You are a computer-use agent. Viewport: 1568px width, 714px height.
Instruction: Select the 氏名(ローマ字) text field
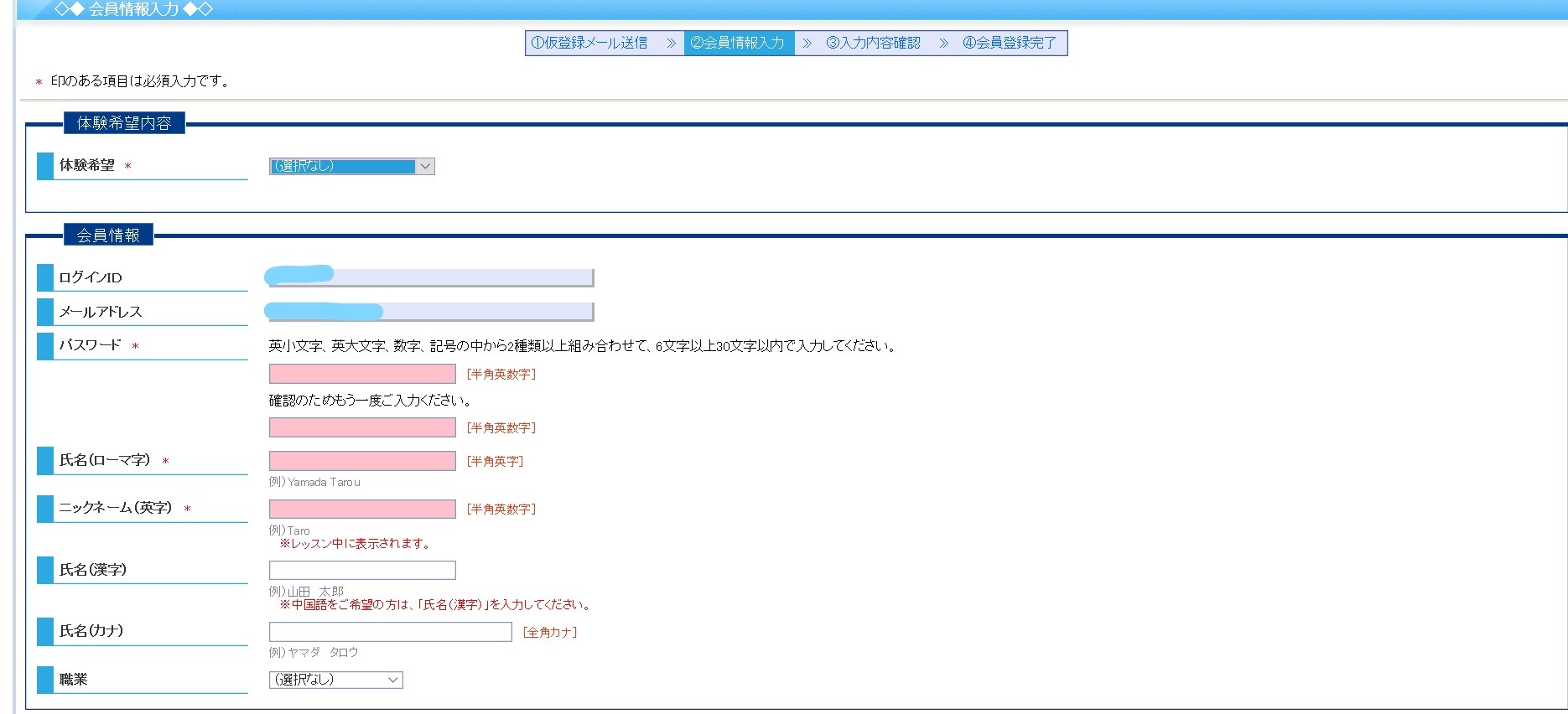click(362, 461)
